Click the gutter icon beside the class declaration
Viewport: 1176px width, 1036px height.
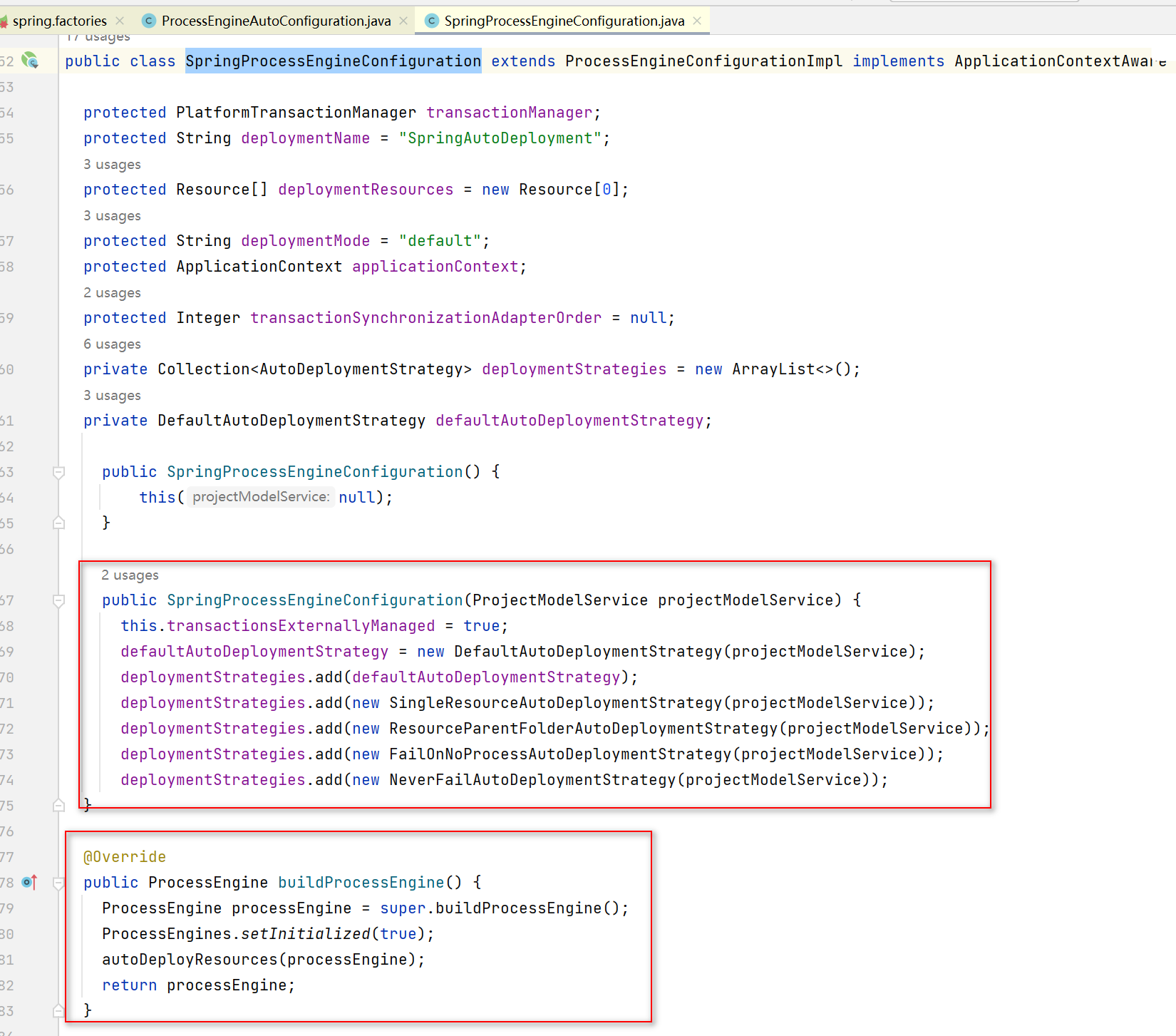click(30, 61)
